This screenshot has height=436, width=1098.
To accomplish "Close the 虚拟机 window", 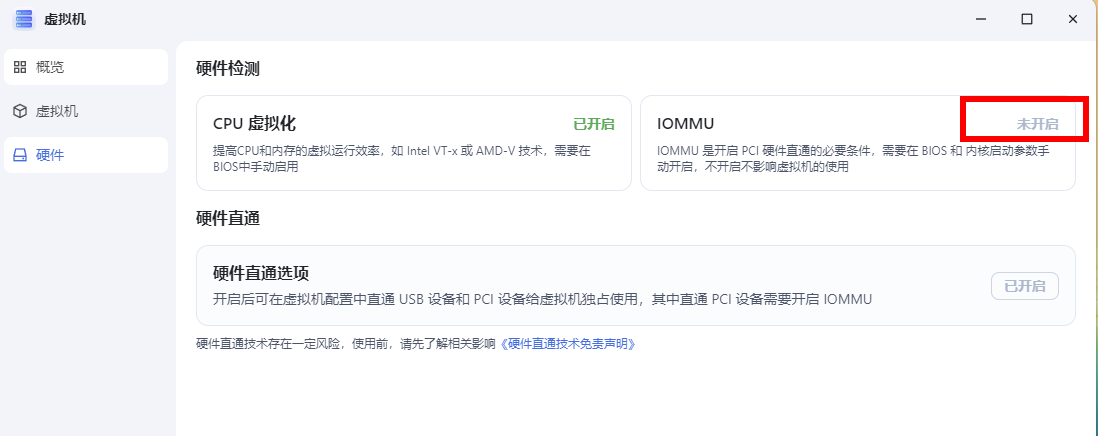I will (1072, 19).
